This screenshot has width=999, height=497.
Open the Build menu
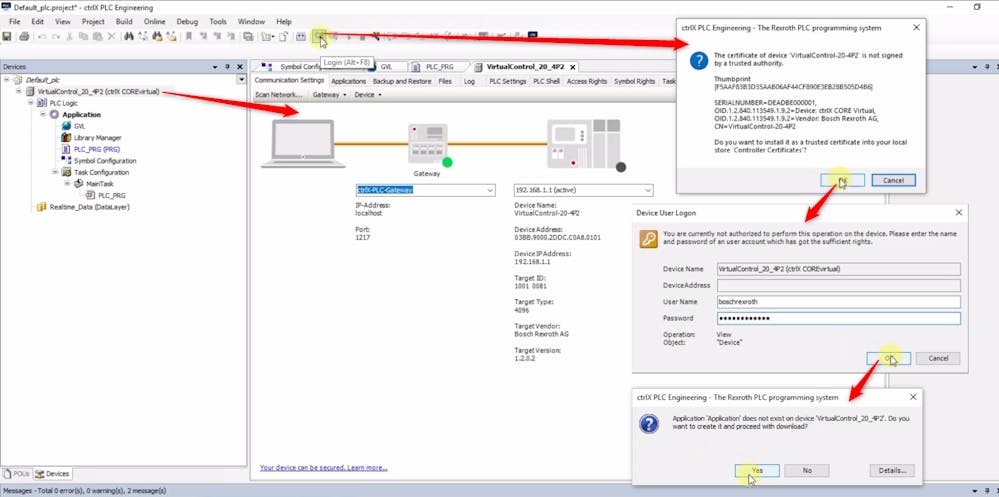(x=124, y=22)
